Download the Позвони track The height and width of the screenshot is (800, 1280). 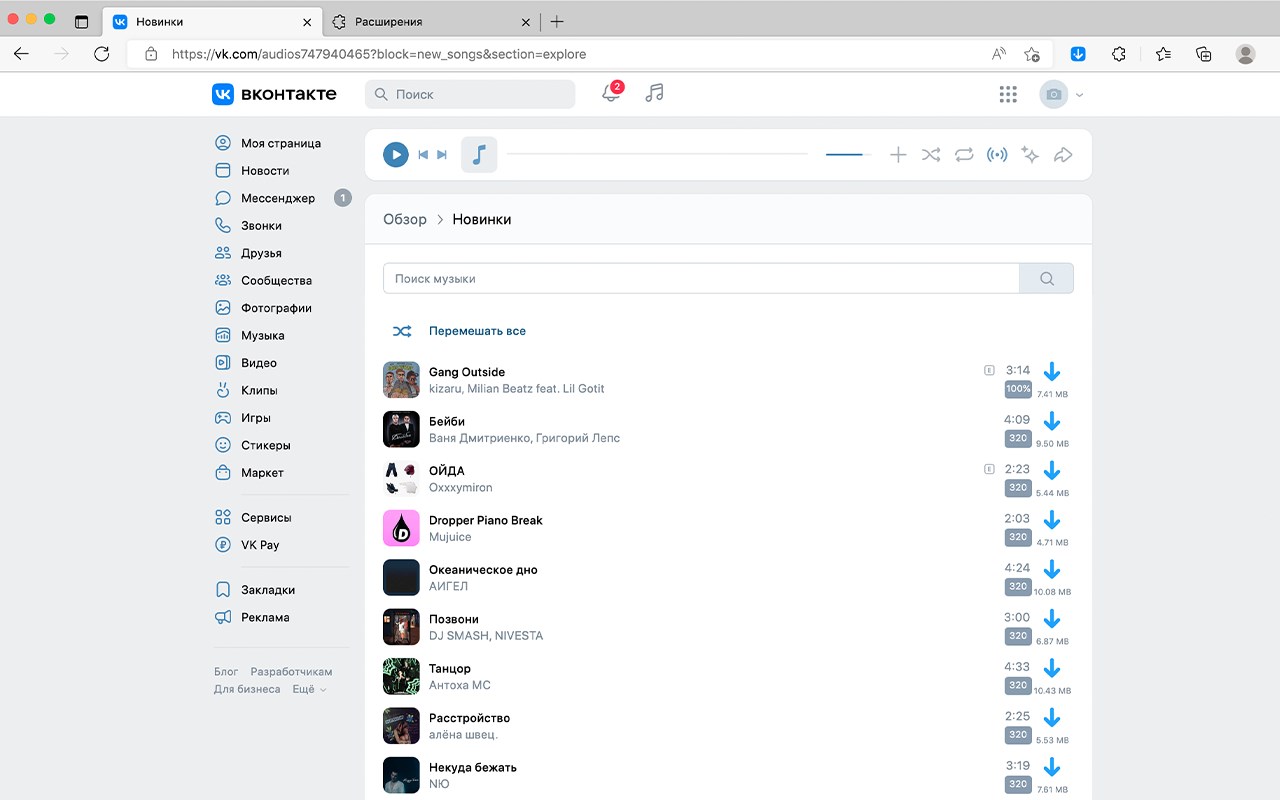coord(1051,619)
